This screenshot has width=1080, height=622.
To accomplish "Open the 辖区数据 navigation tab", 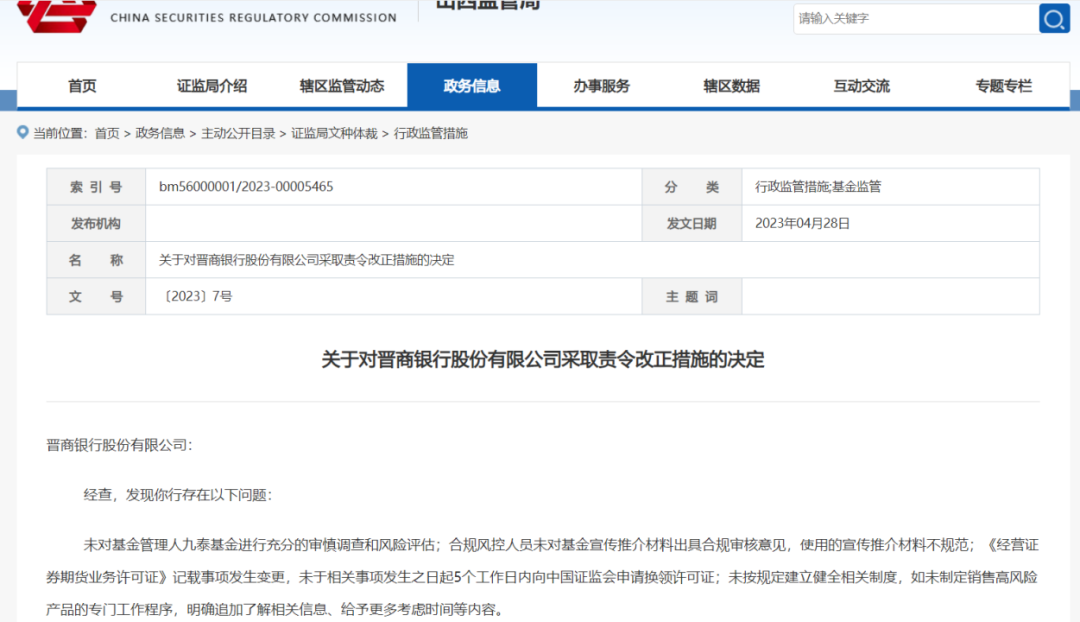I will (x=731, y=86).
